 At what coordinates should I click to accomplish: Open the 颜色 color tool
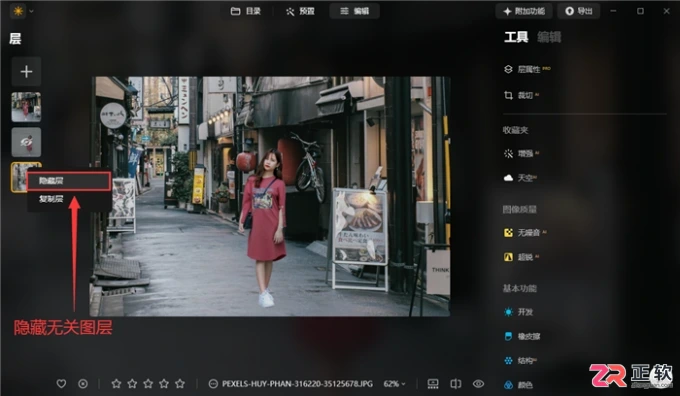[518, 385]
